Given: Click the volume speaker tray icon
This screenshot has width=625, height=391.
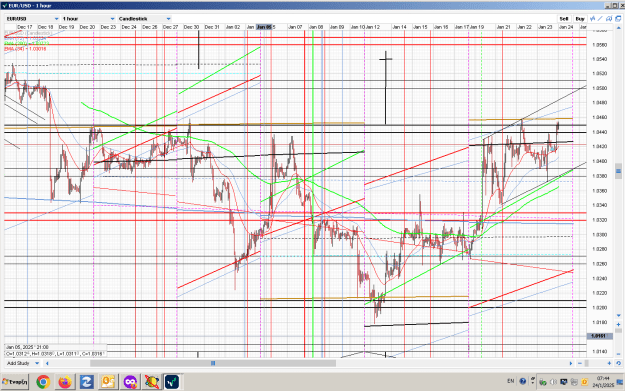Looking at the screenshot, I should [553, 382].
